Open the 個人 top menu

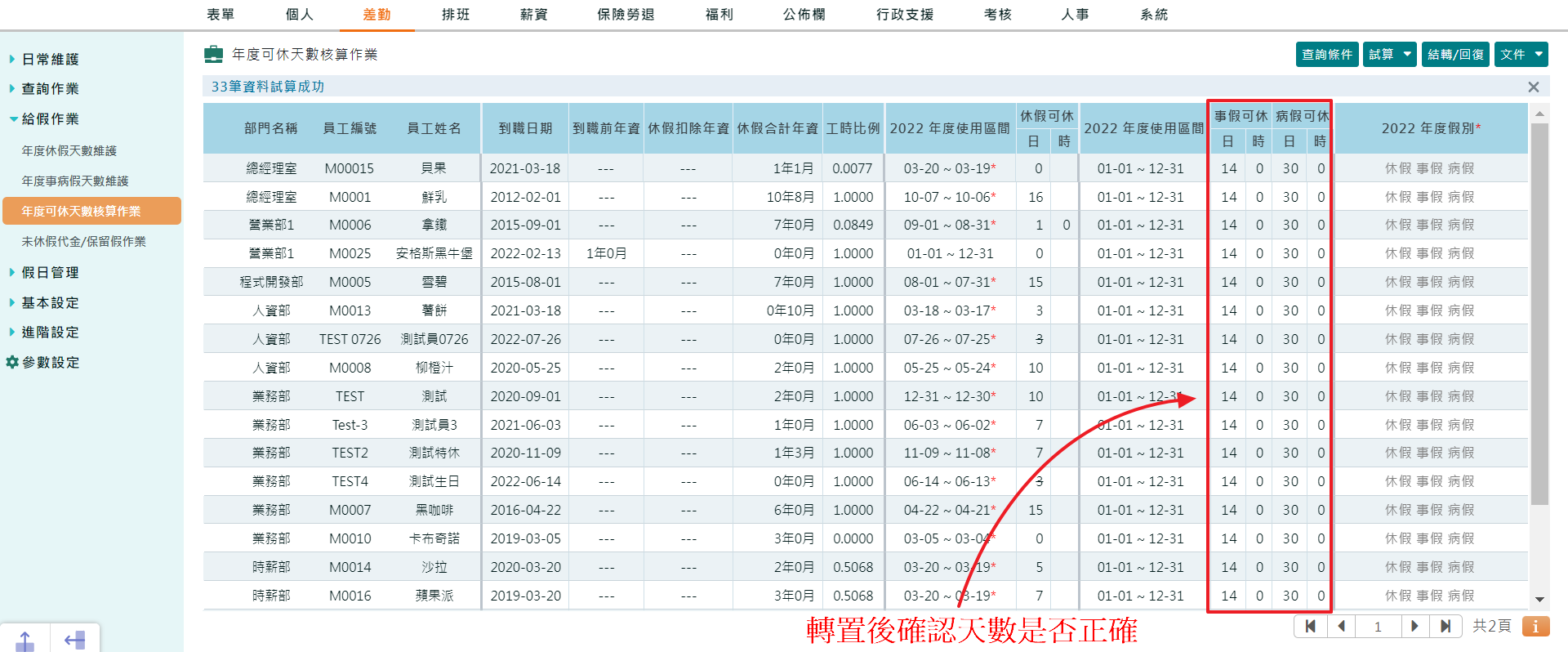click(x=300, y=15)
